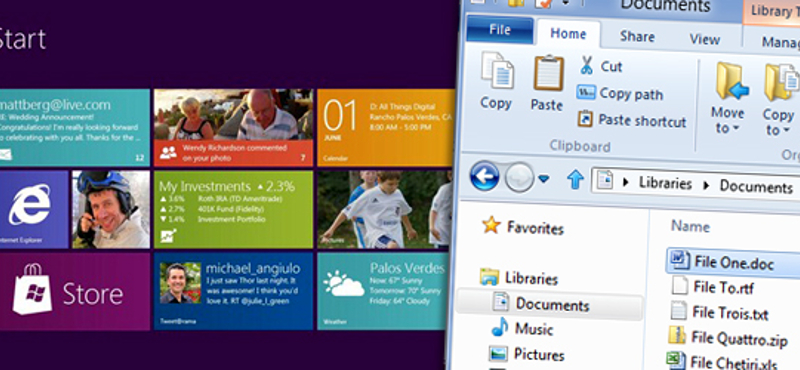Open the Palos Verdes Weather tile

point(383,291)
